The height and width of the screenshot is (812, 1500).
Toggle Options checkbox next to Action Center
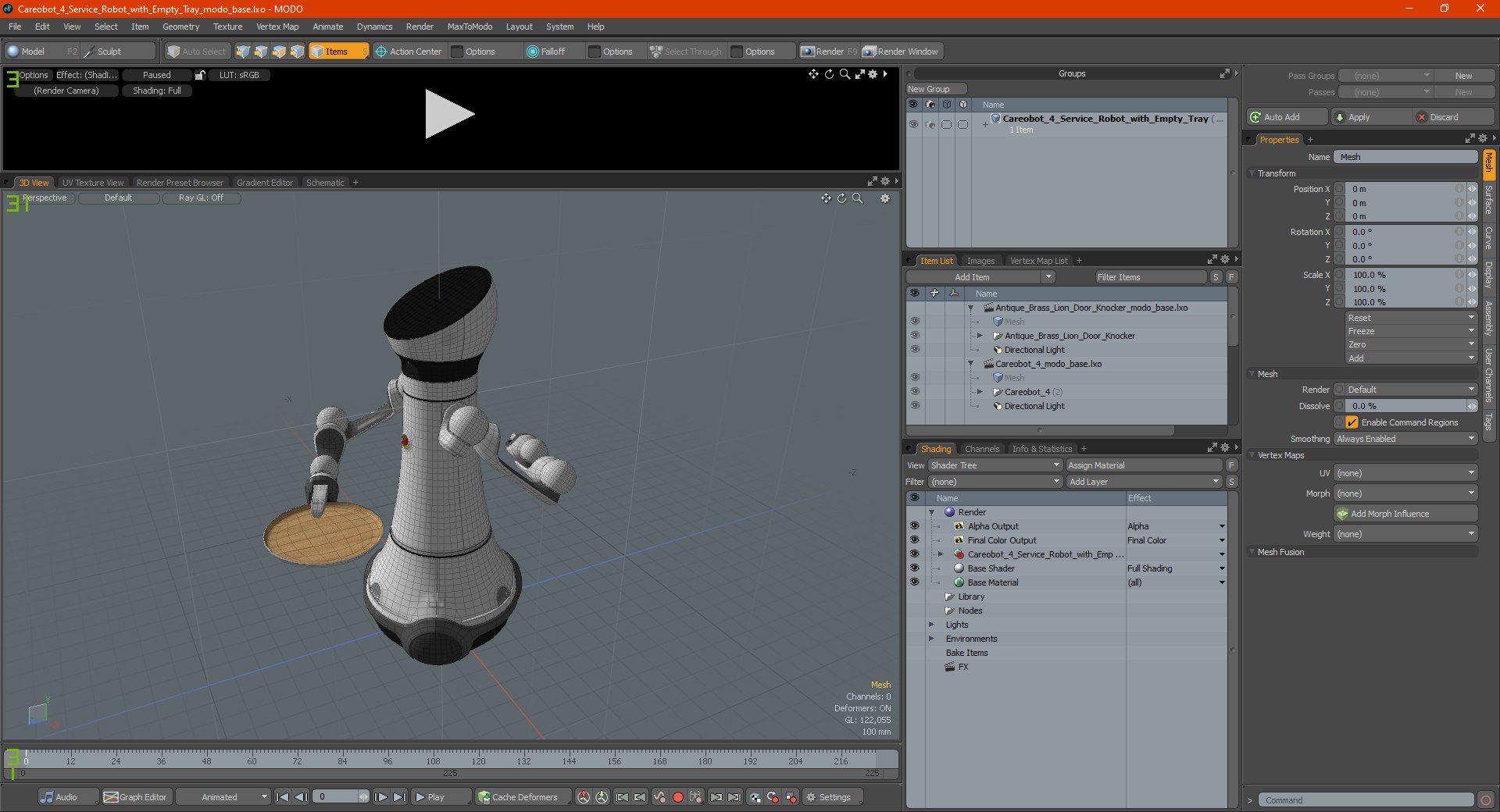pos(457,52)
